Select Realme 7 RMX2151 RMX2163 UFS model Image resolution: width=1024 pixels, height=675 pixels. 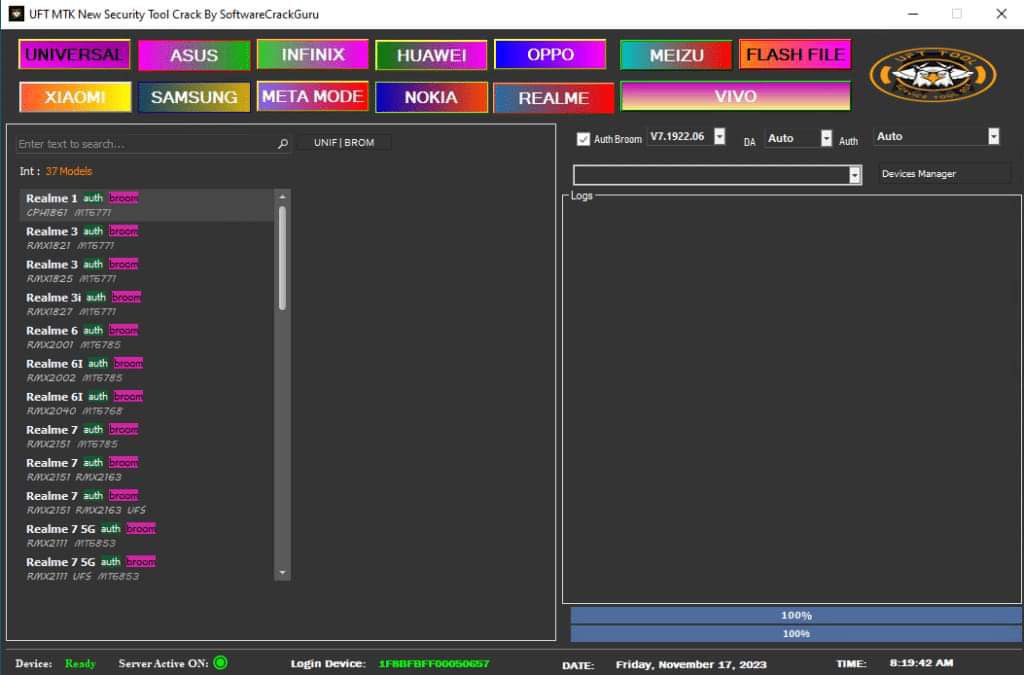pos(148,503)
